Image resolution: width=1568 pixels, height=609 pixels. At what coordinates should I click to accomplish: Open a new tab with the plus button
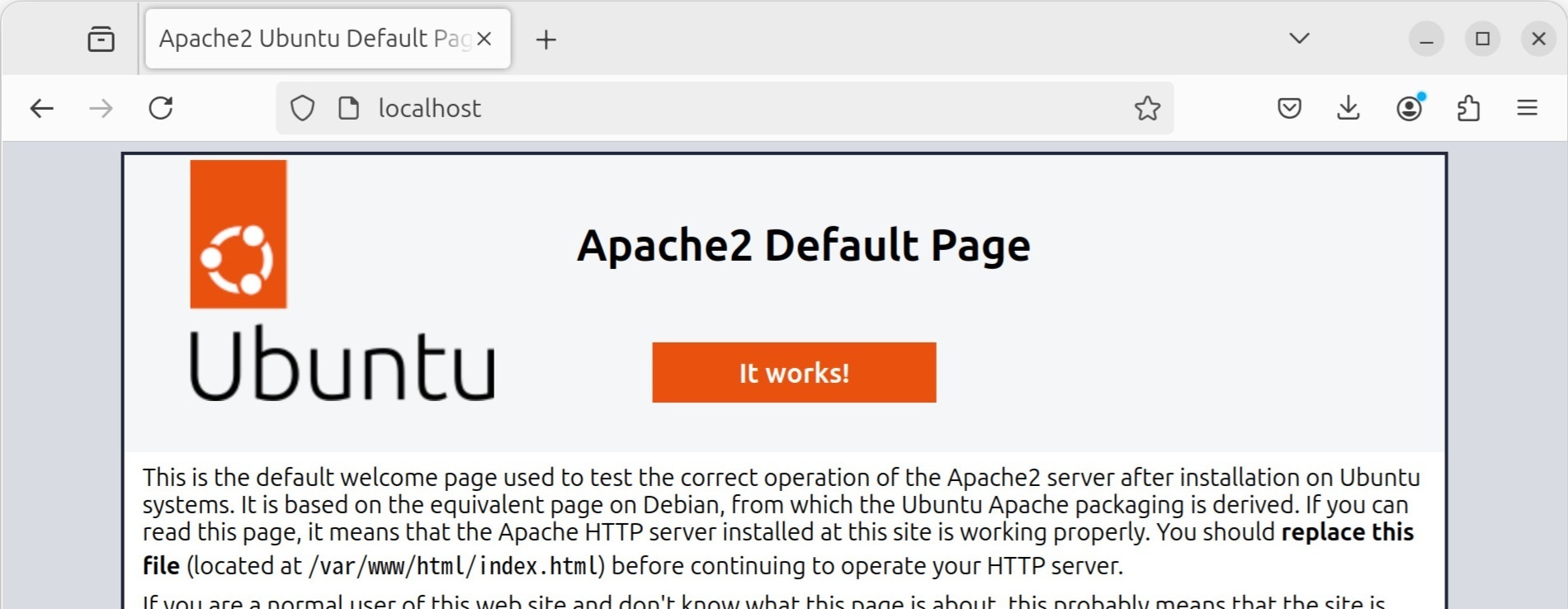tap(545, 39)
